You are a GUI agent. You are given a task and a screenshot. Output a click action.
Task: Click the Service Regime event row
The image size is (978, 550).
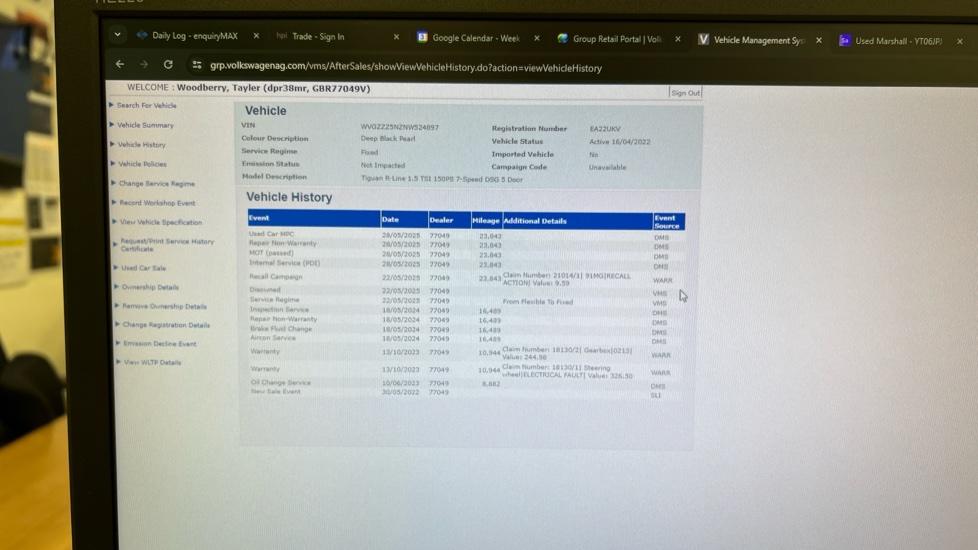pyautogui.click(x=466, y=301)
